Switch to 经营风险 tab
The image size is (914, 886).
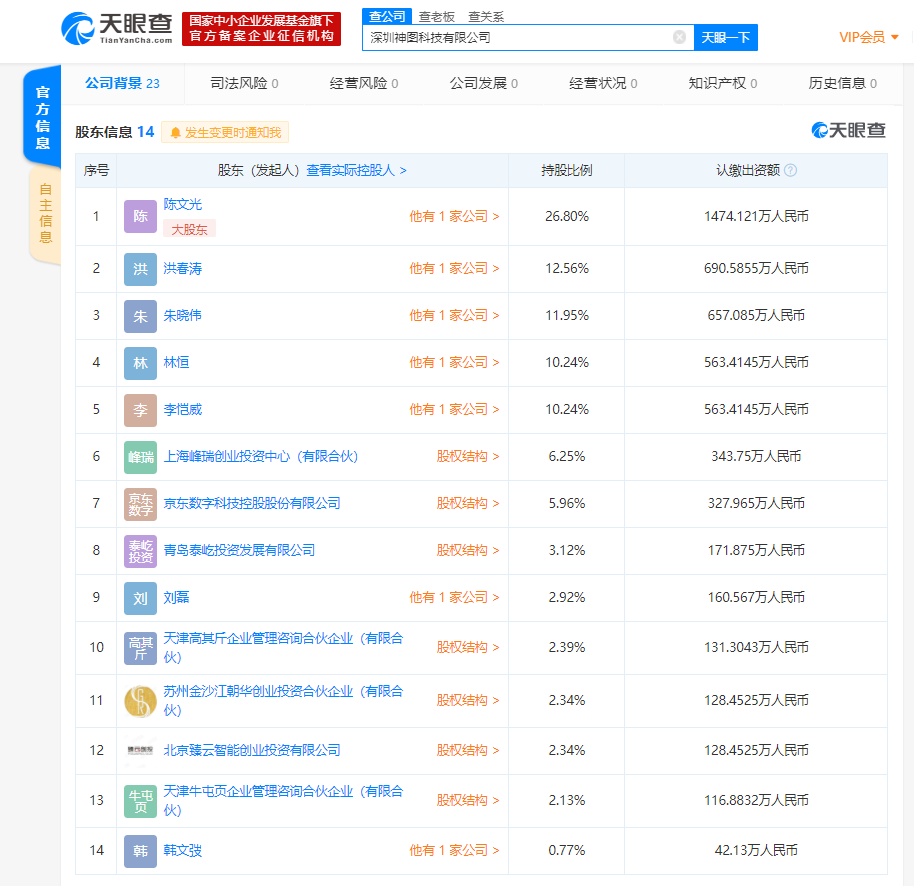tap(364, 83)
